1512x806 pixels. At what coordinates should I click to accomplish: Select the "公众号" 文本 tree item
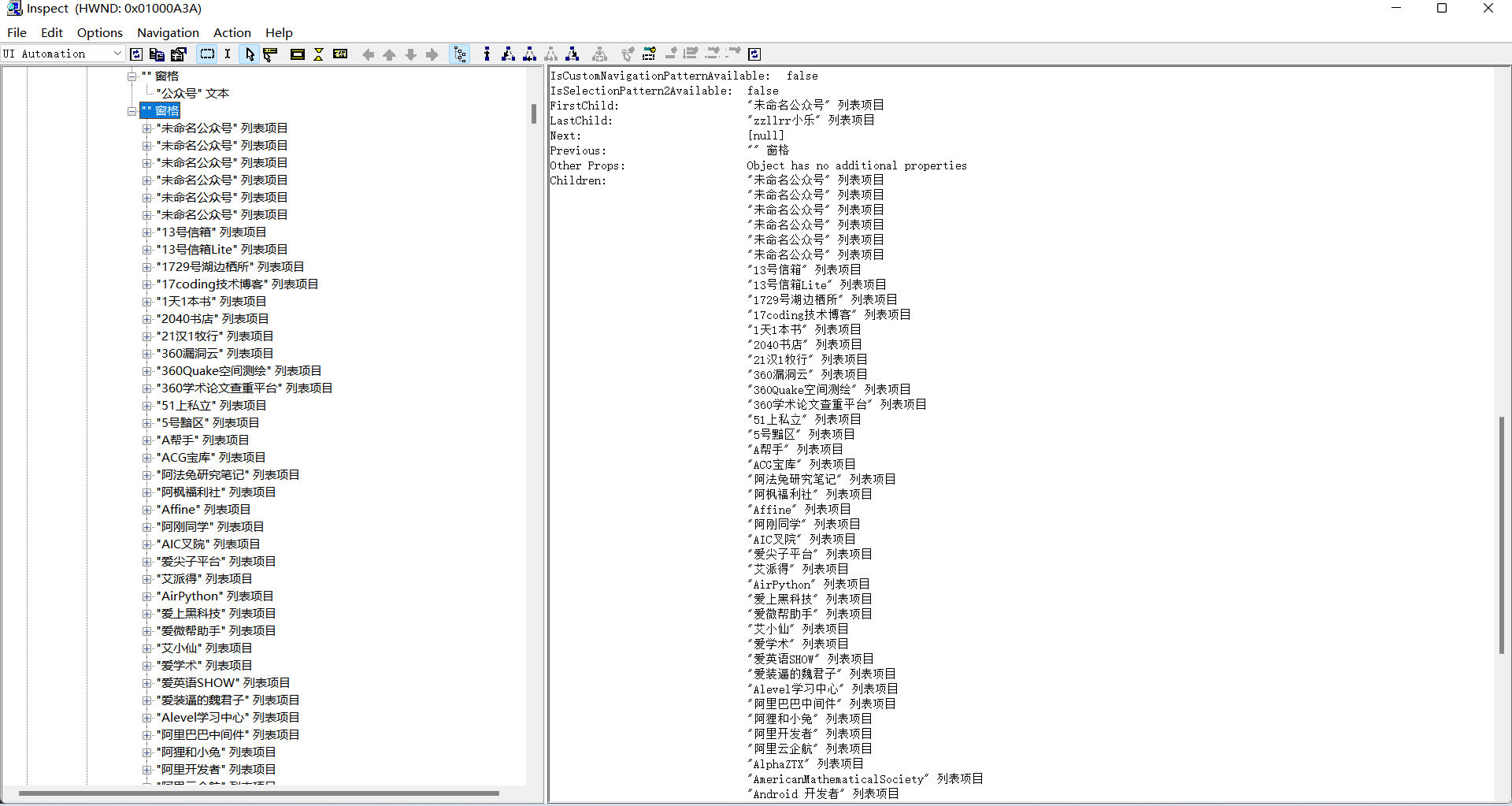pos(194,93)
